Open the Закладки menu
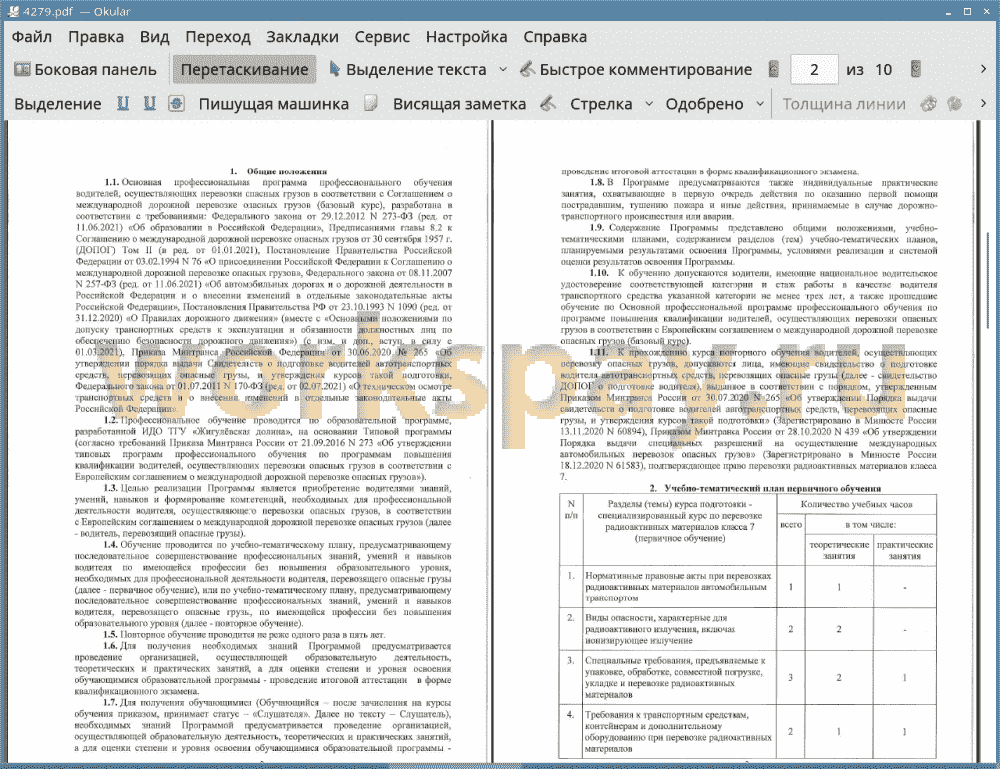1000x769 pixels. (302, 36)
